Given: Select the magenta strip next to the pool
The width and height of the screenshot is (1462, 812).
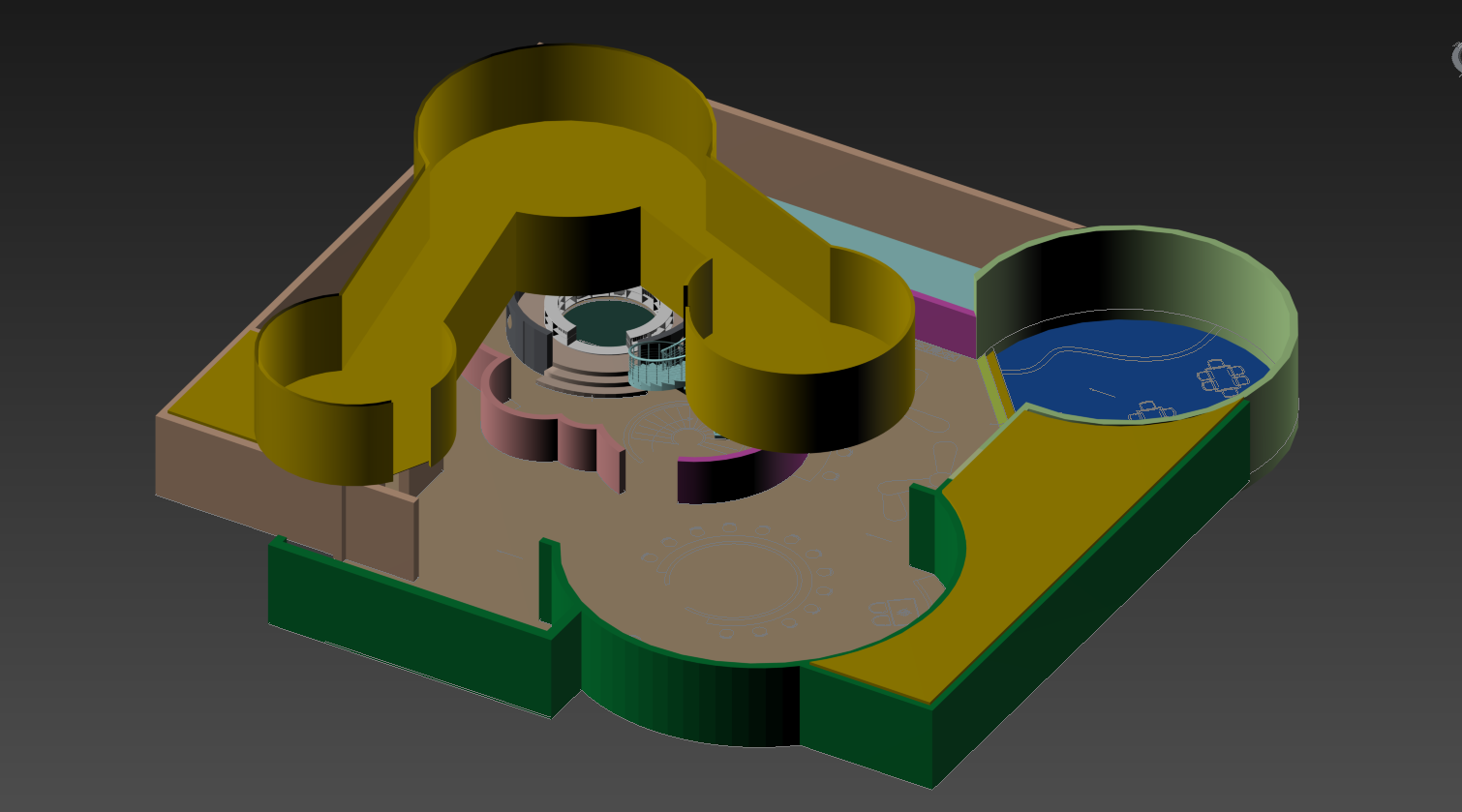Looking at the screenshot, I should coord(944,324).
